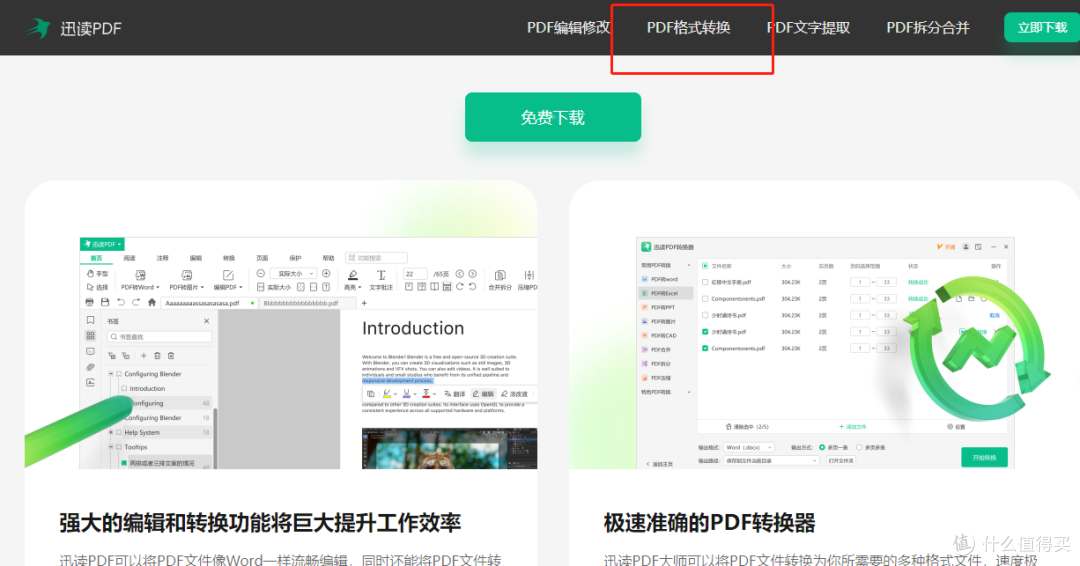Select the 手型 hand tool
The width and height of the screenshot is (1080, 566).
click(x=97, y=273)
